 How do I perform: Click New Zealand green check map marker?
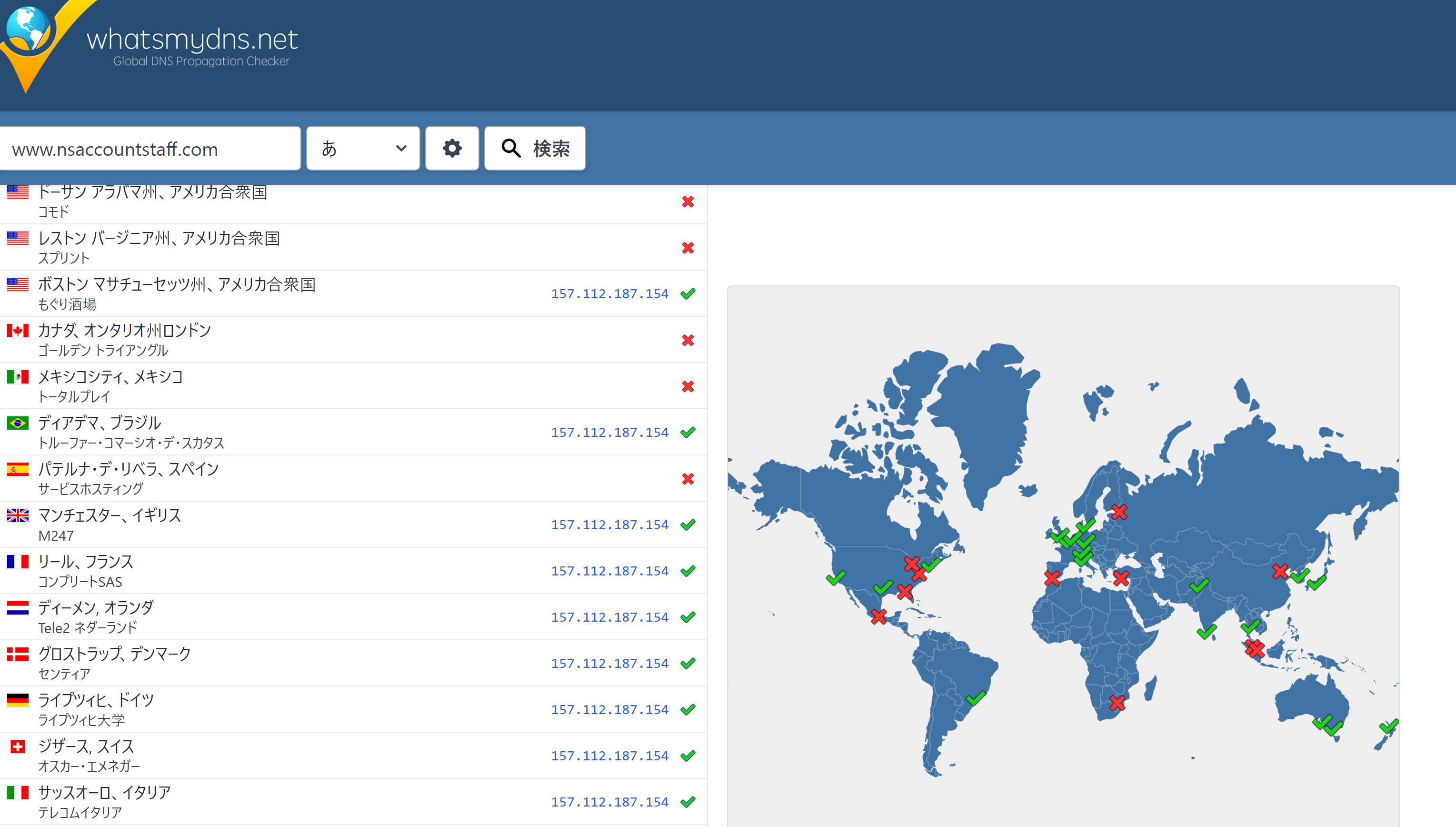1388,726
